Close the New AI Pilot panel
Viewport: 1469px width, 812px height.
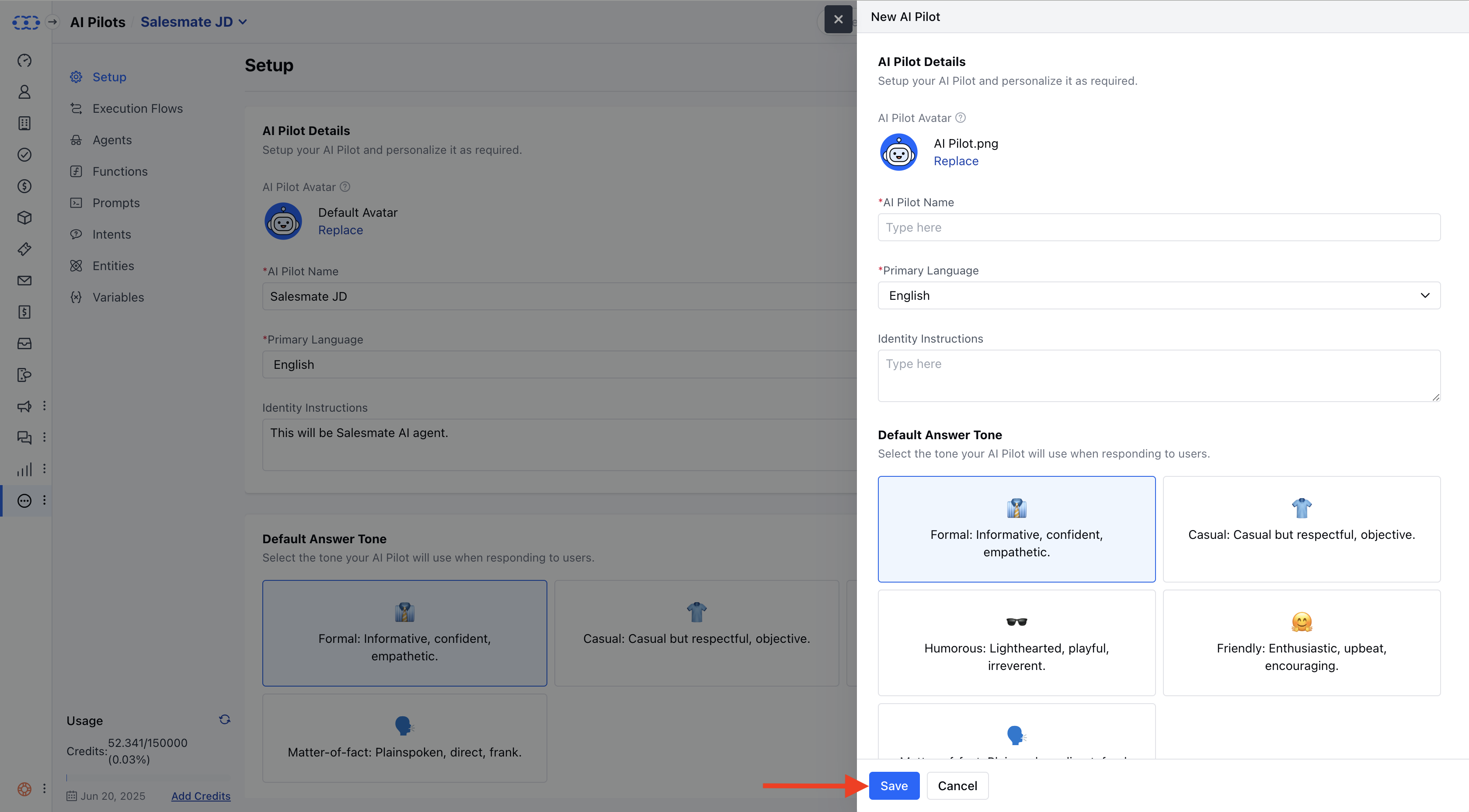838,19
